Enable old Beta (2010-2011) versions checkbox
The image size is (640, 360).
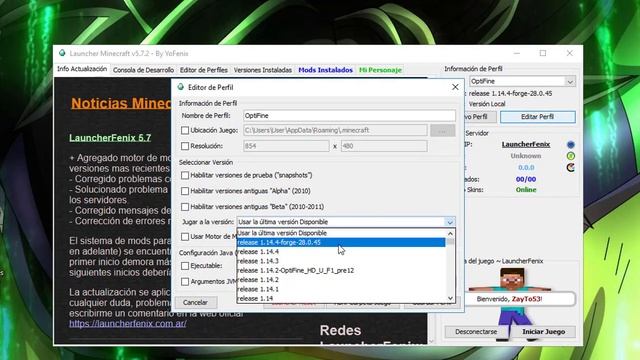pyautogui.click(x=185, y=207)
